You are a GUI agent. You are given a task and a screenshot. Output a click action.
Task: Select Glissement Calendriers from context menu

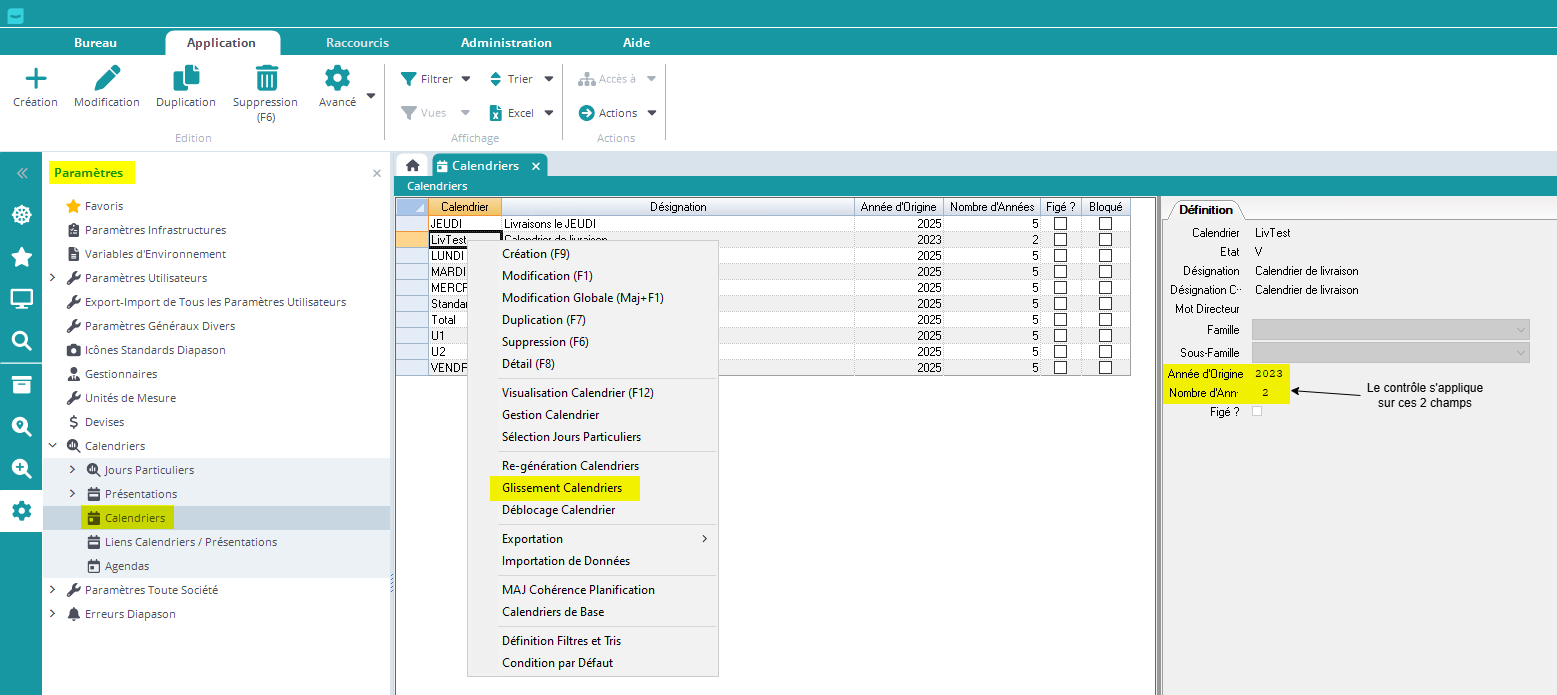[x=562, y=488]
